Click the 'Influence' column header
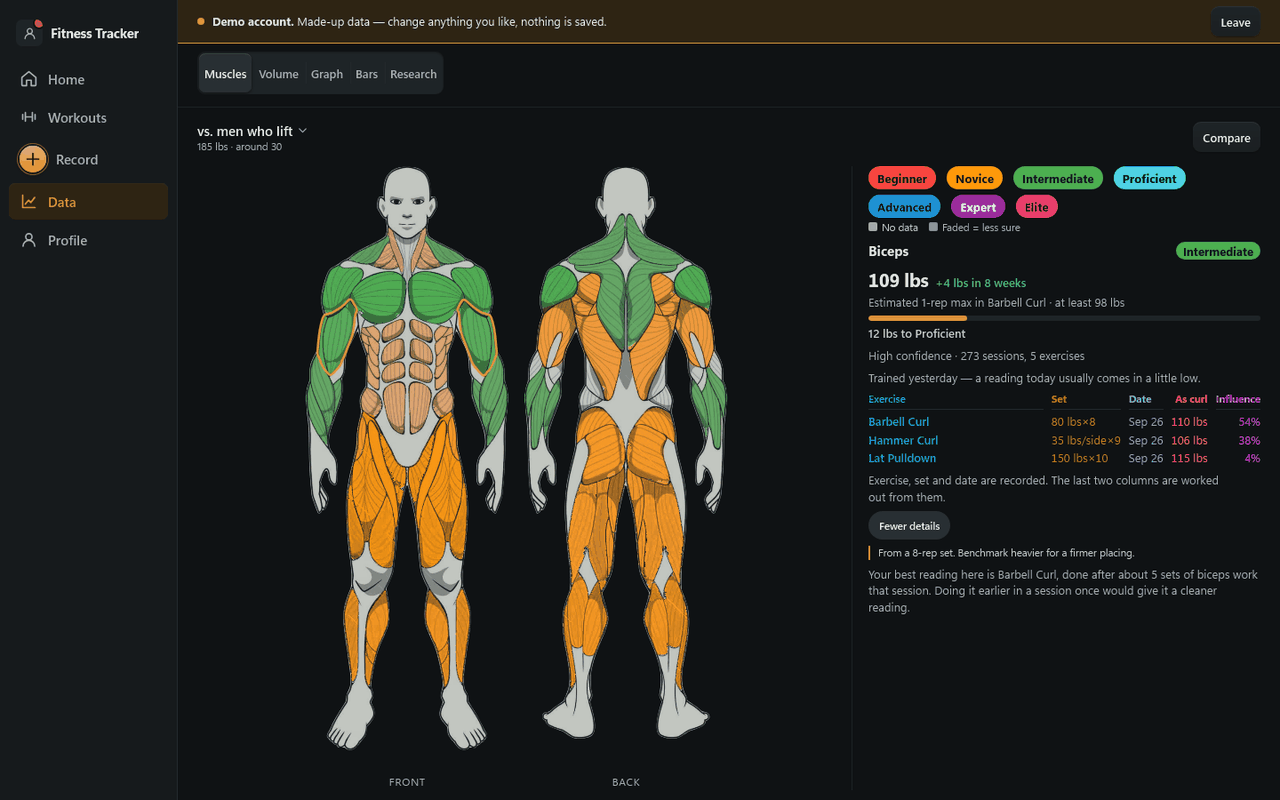 [x=1238, y=399]
